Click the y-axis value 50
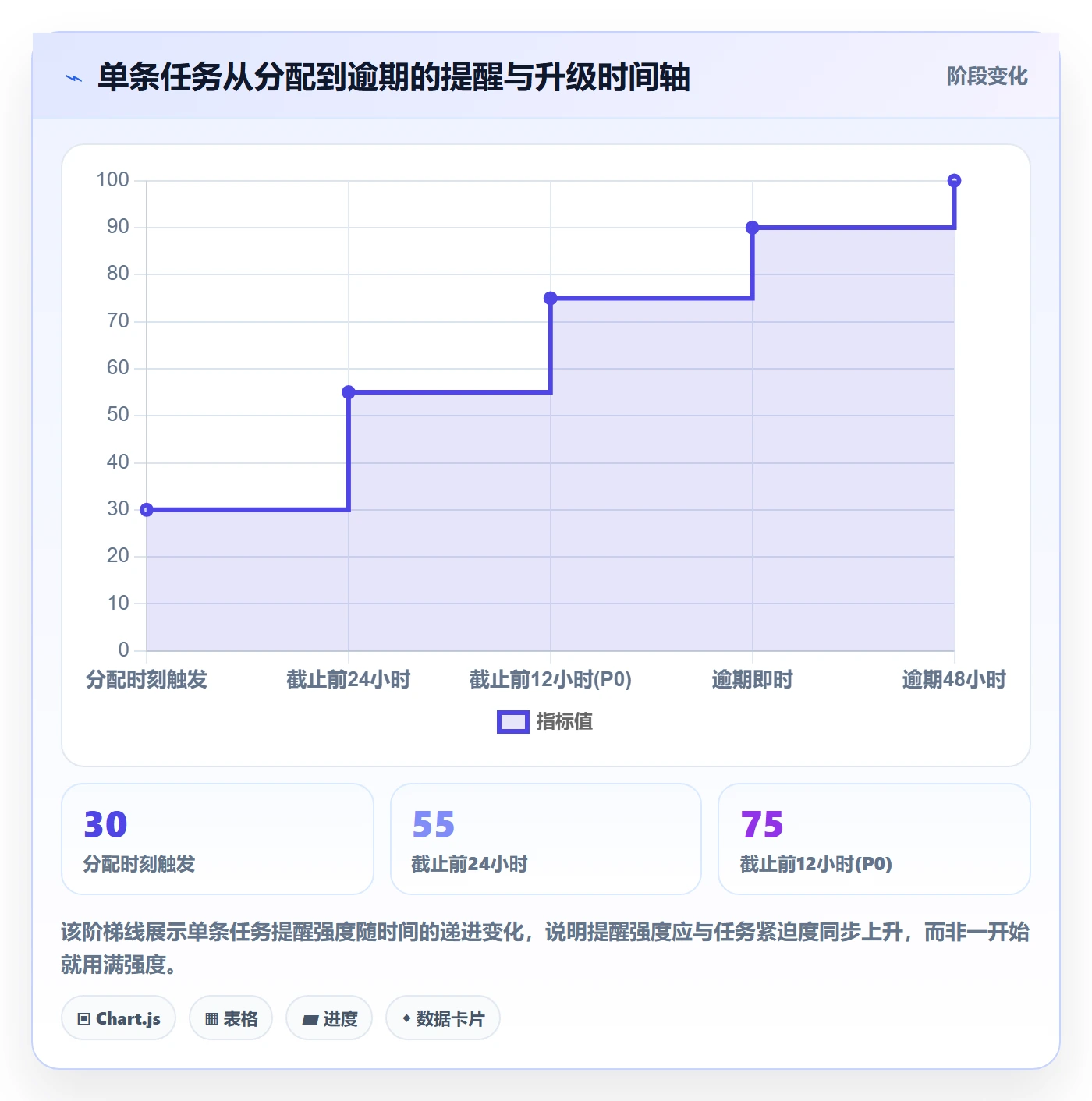 (x=118, y=415)
